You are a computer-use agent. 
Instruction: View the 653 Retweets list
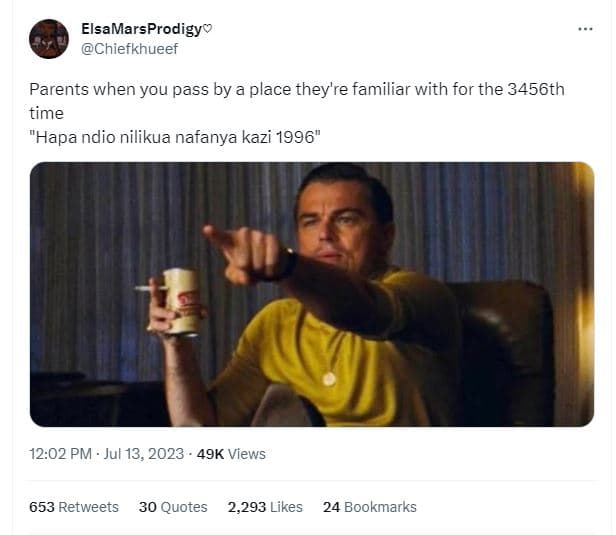pos(74,507)
